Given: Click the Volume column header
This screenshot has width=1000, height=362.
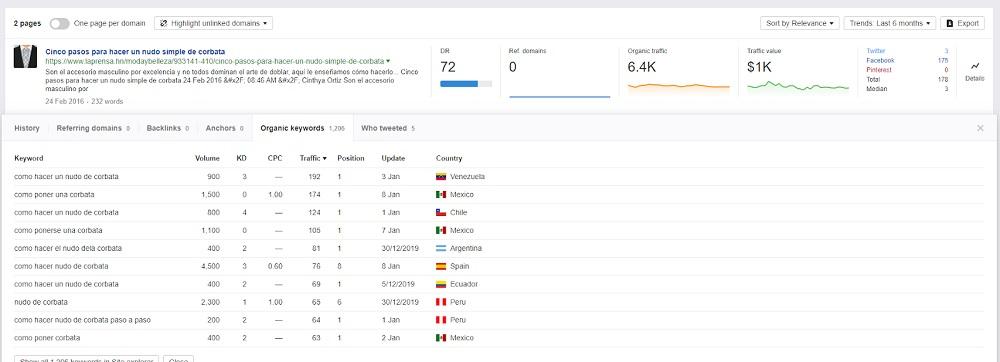Looking at the screenshot, I should click(207, 158).
